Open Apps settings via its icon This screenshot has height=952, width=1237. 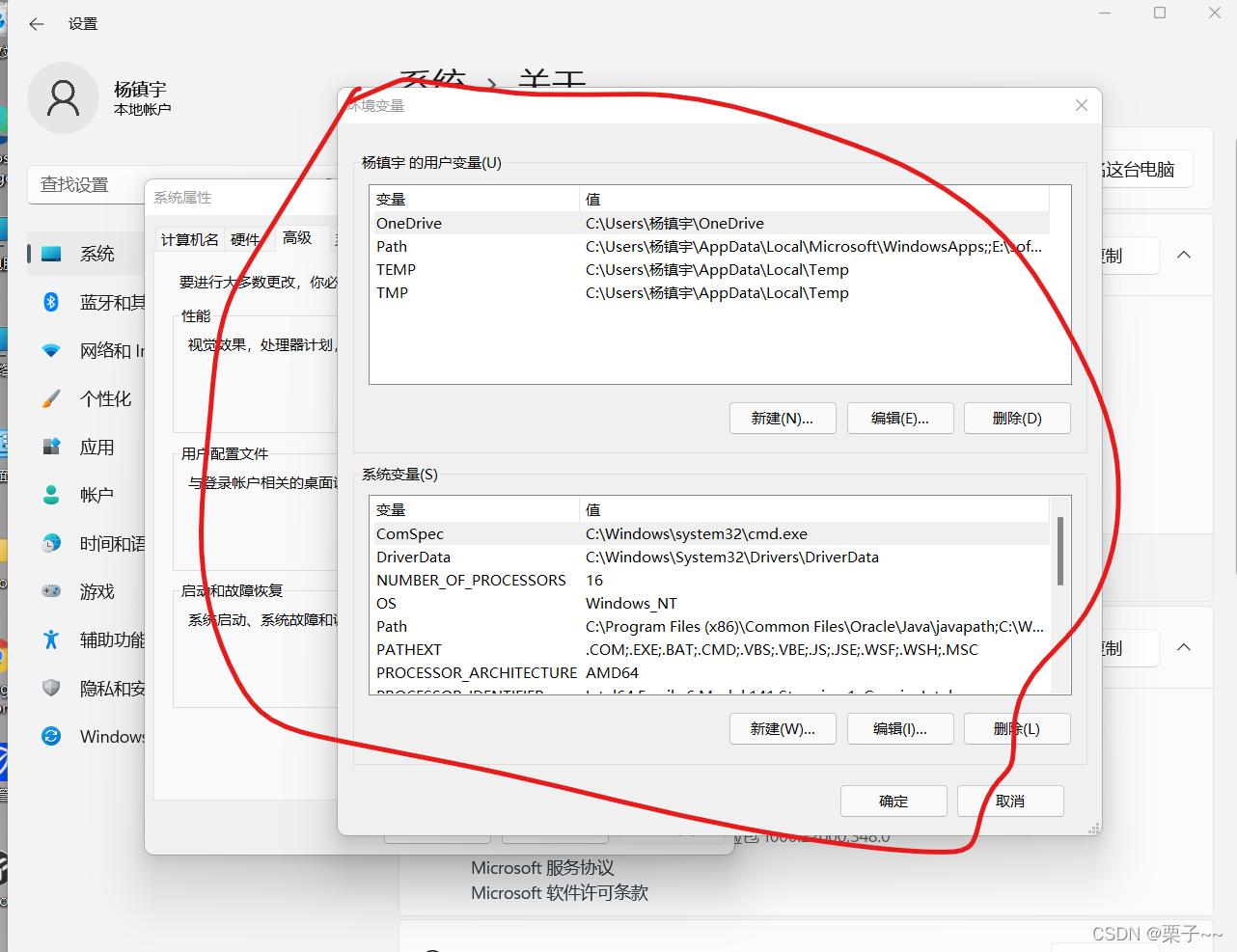pyautogui.click(x=51, y=447)
